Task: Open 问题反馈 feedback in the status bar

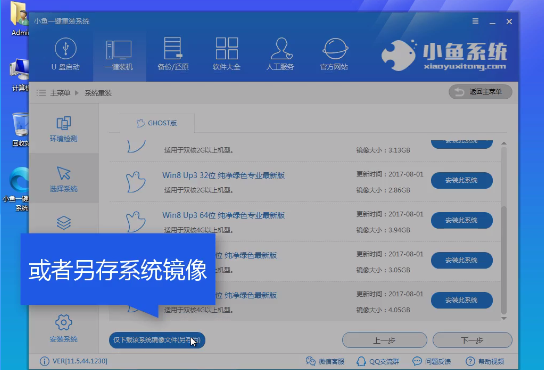Action: click(432, 361)
